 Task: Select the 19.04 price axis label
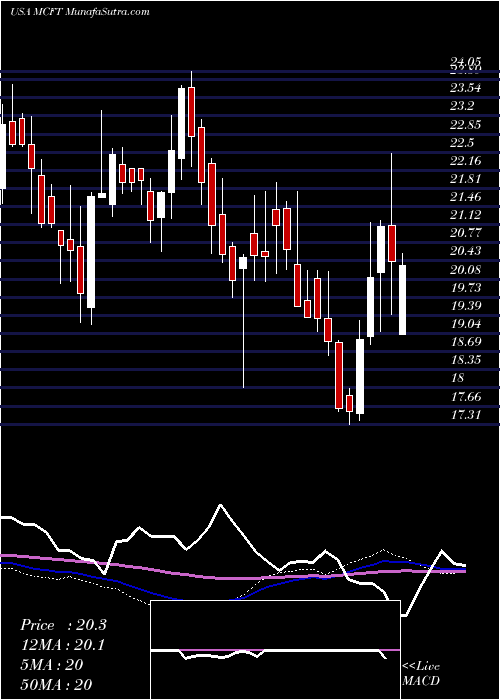[466, 324]
